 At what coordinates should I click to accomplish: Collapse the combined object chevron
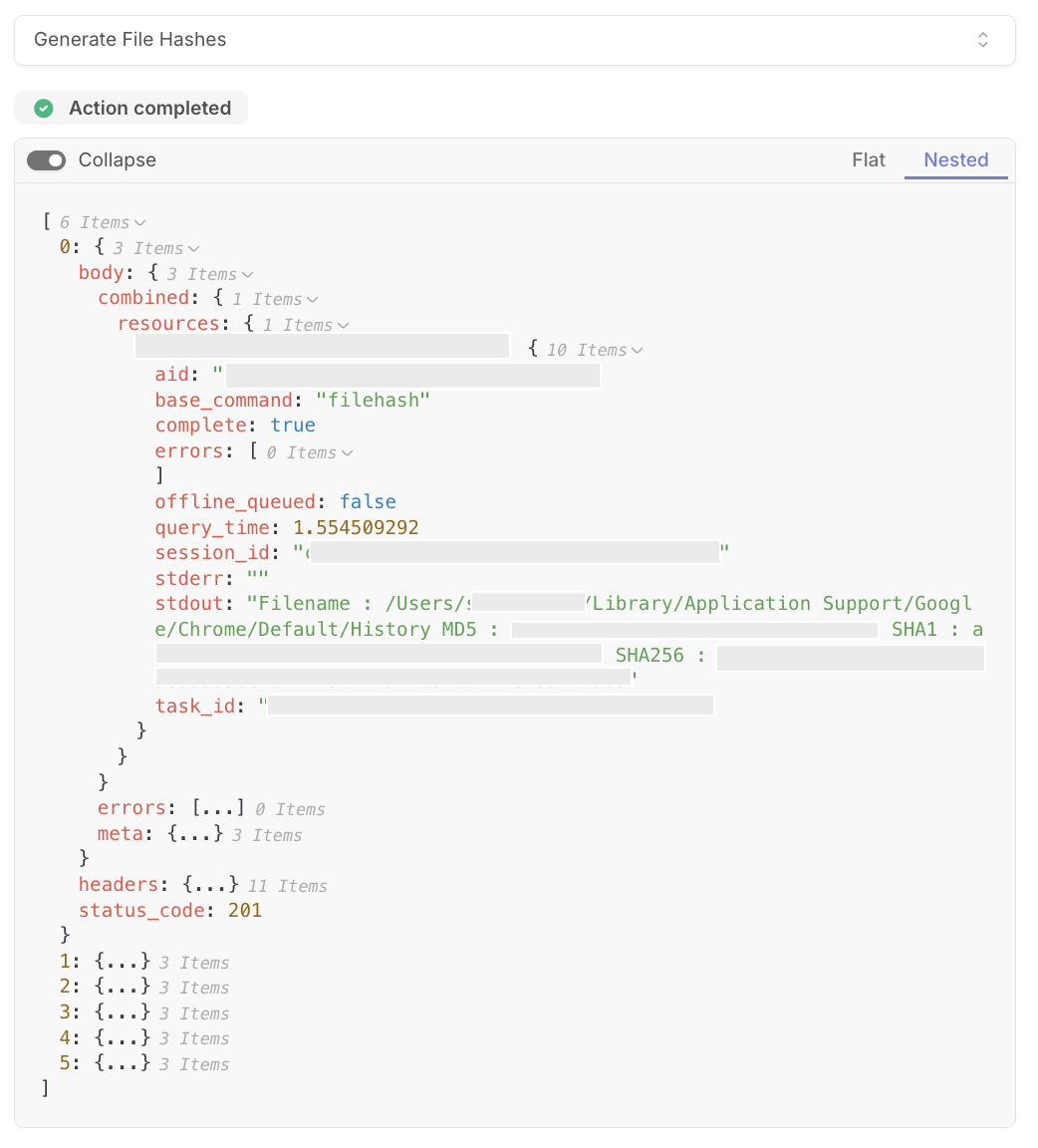point(313,299)
